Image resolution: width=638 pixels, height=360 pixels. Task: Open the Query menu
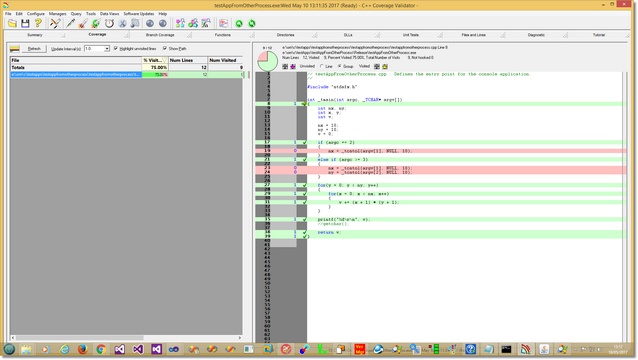pos(76,13)
